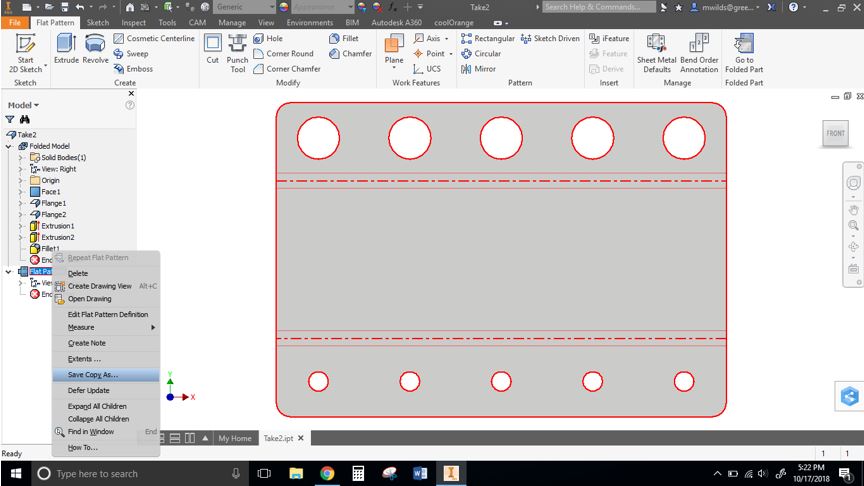The image size is (864, 486).
Task: Open the Punch Tool
Action: (237, 53)
